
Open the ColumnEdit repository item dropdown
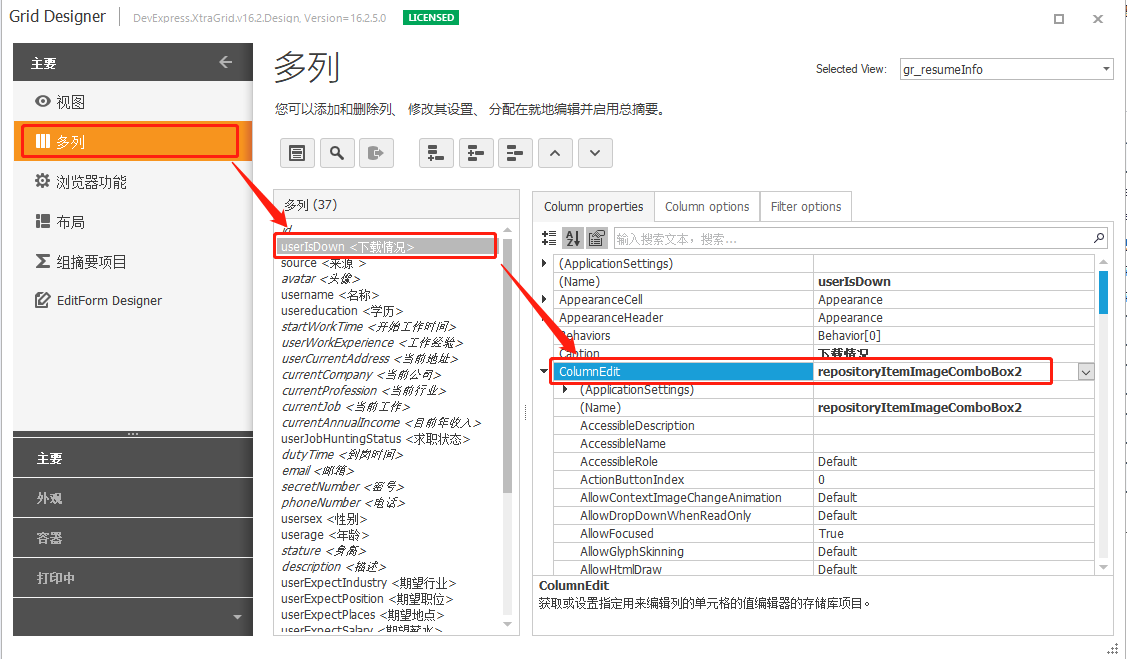coord(1085,371)
